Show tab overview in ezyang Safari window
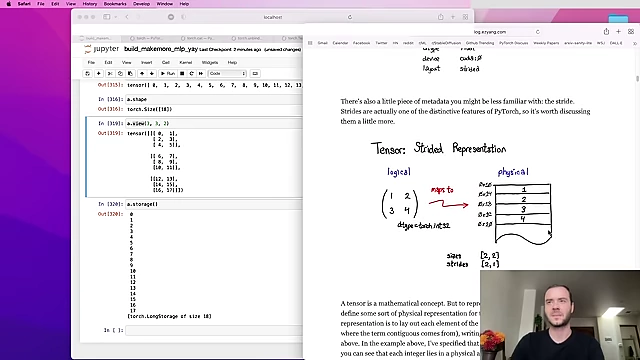 pos(631,32)
